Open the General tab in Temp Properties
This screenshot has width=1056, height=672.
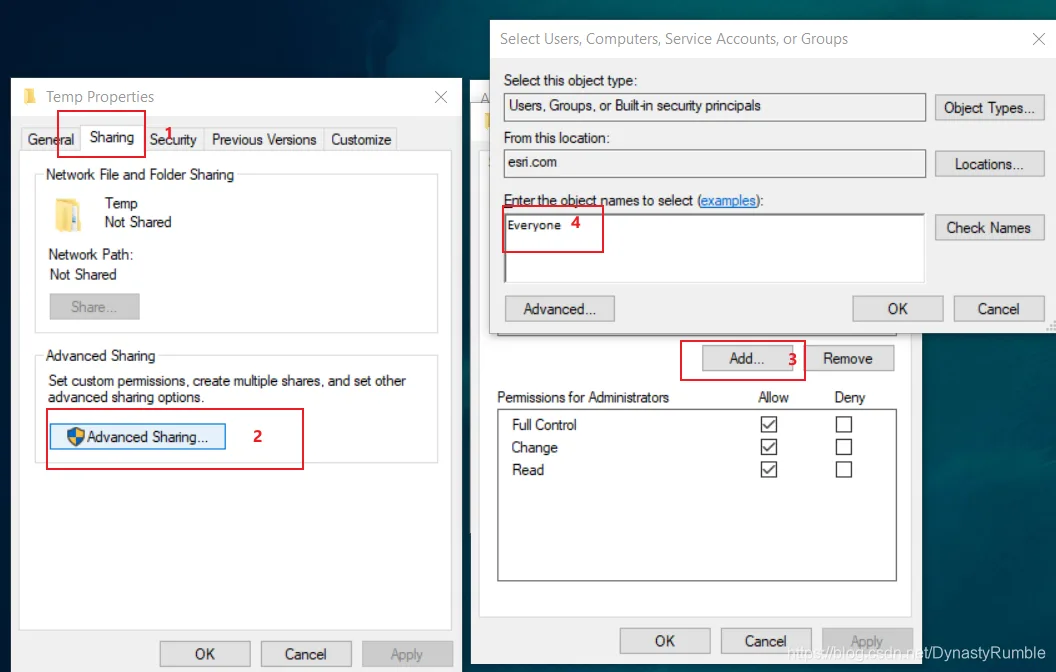coord(51,139)
